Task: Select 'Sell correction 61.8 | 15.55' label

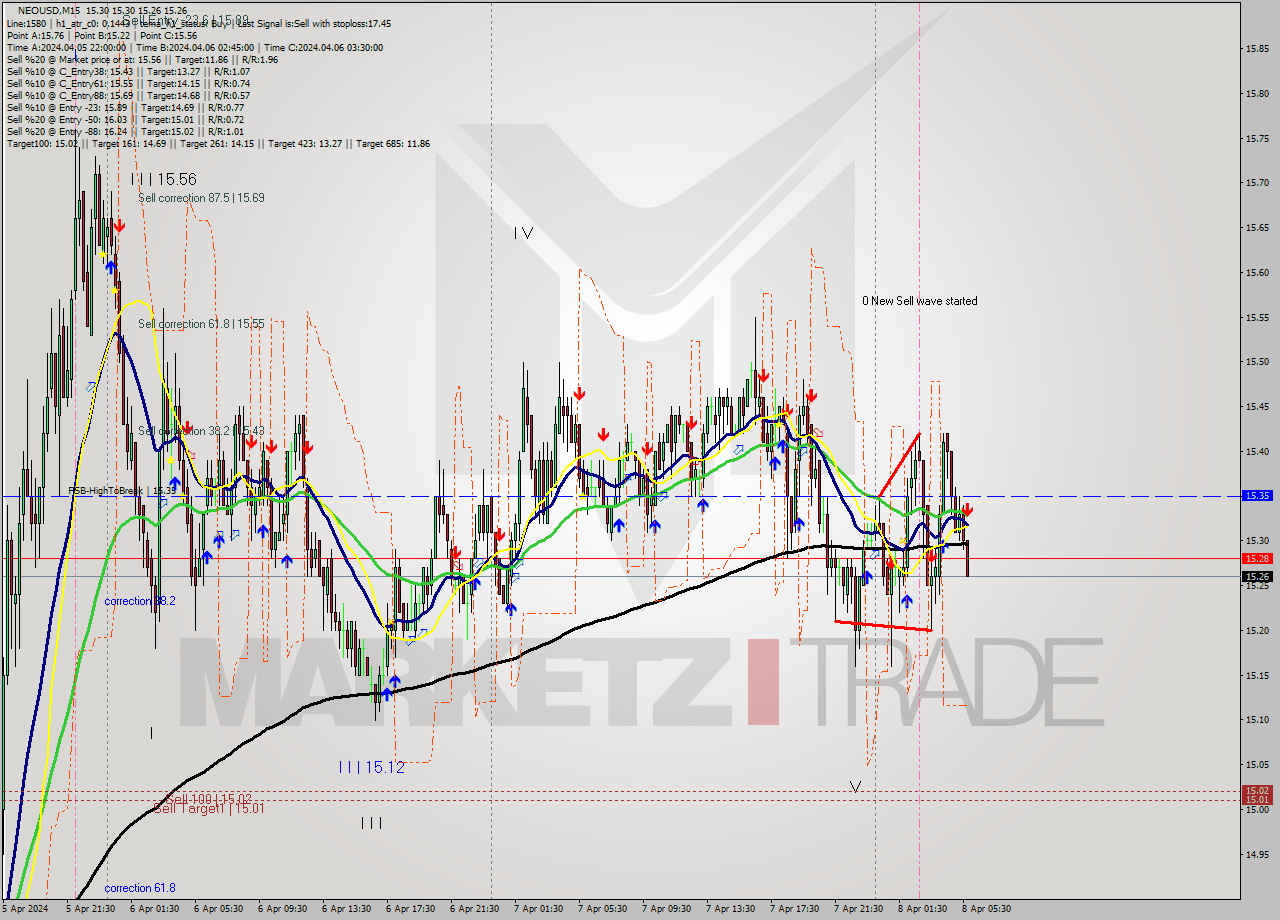Action: click(201, 324)
